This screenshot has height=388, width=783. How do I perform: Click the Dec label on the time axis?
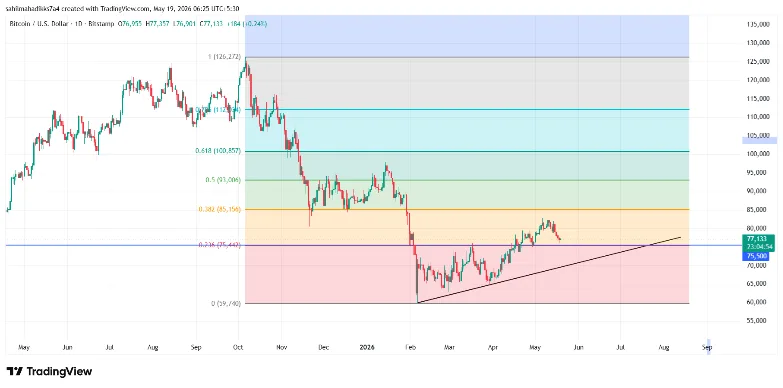(x=323, y=347)
